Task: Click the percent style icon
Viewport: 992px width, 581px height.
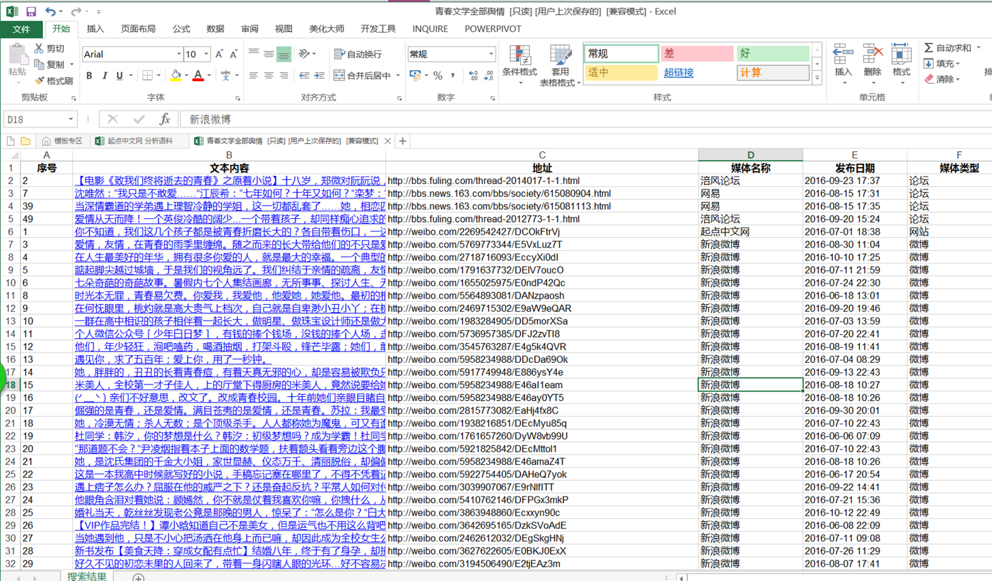Action: click(438, 75)
